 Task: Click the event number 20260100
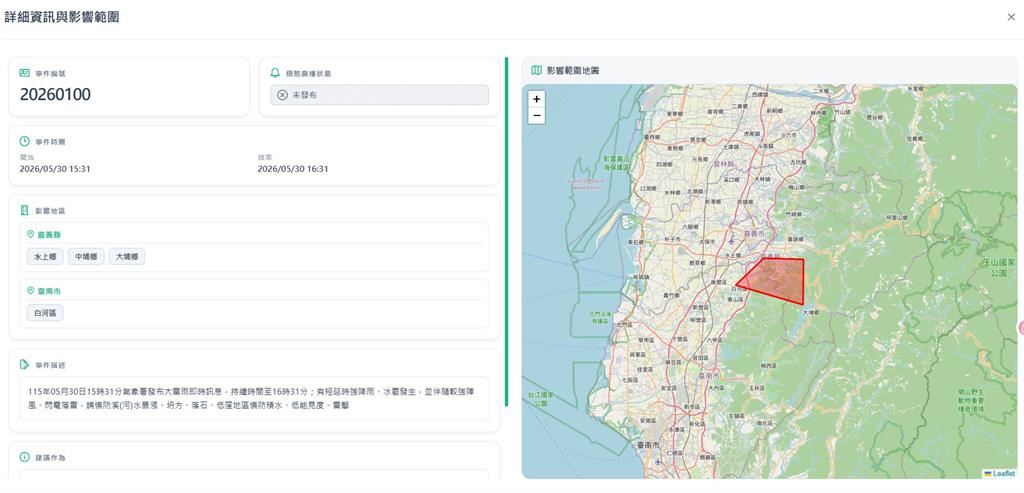(56, 95)
